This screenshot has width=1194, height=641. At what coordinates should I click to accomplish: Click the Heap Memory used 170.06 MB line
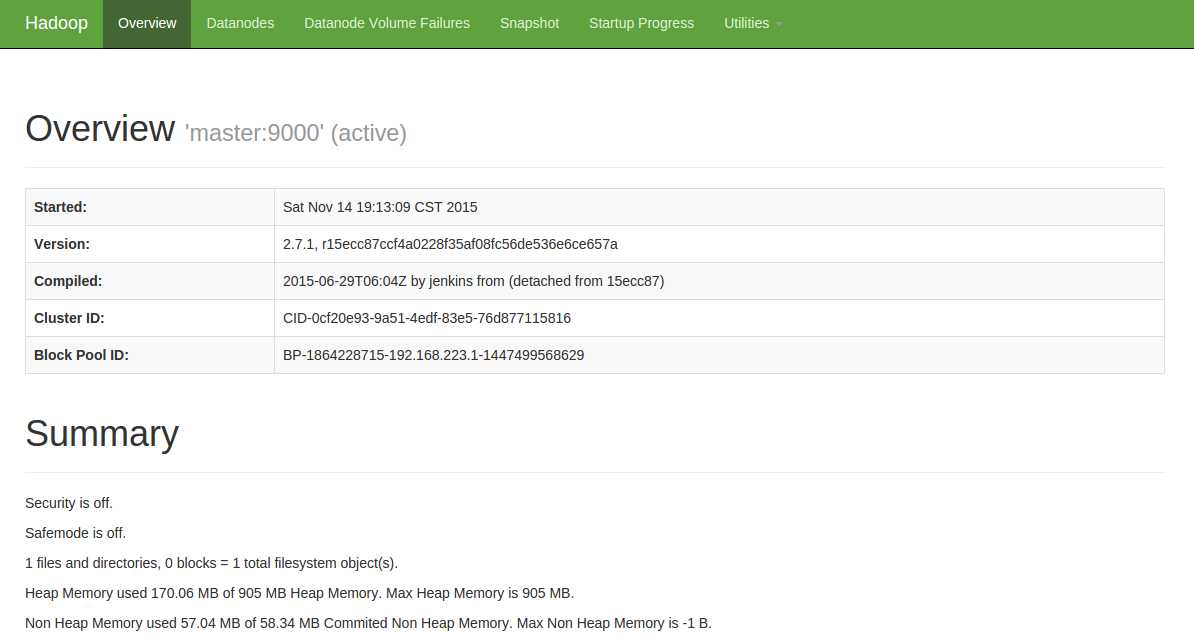click(299, 593)
